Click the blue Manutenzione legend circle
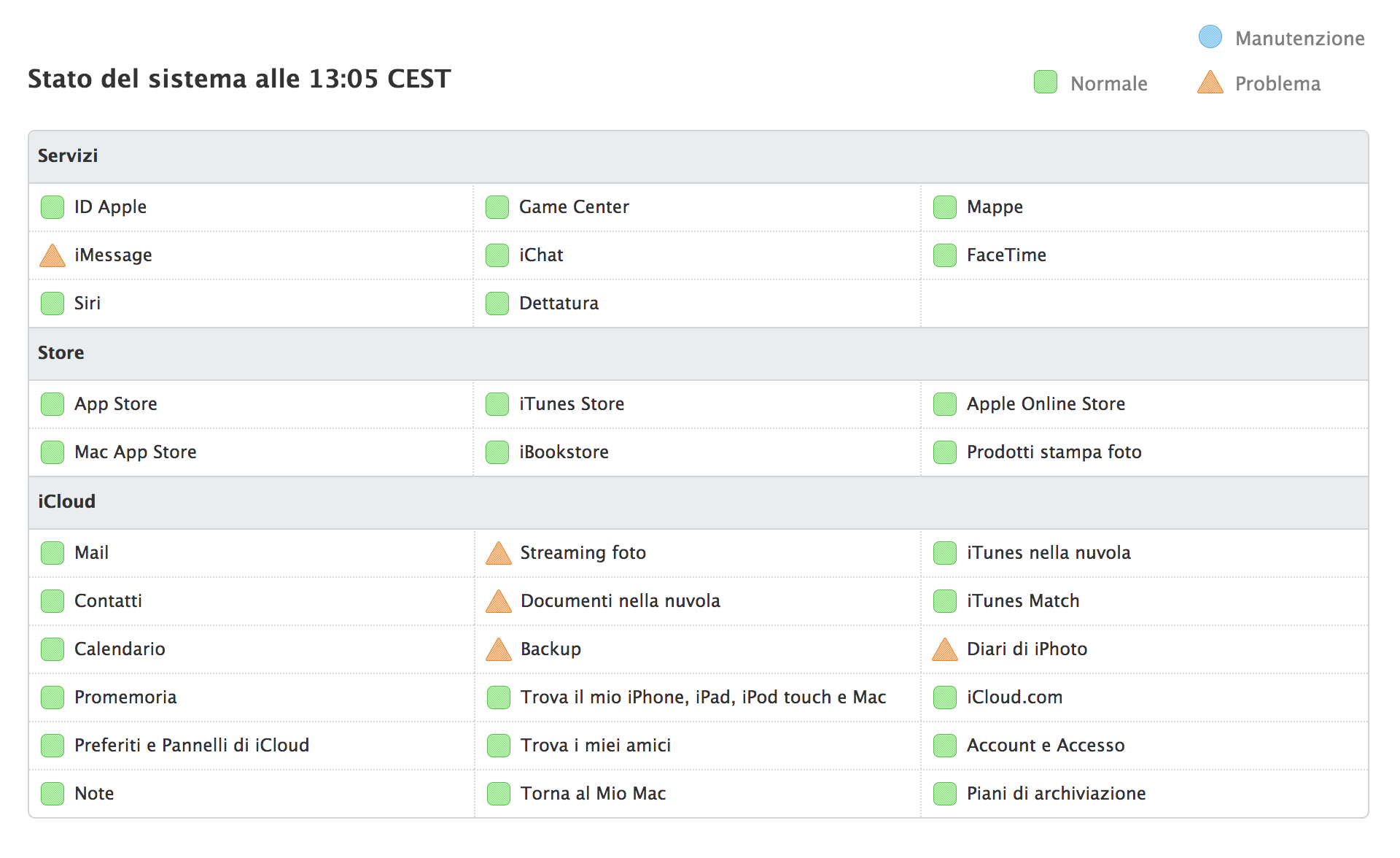 pyautogui.click(x=1210, y=36)
